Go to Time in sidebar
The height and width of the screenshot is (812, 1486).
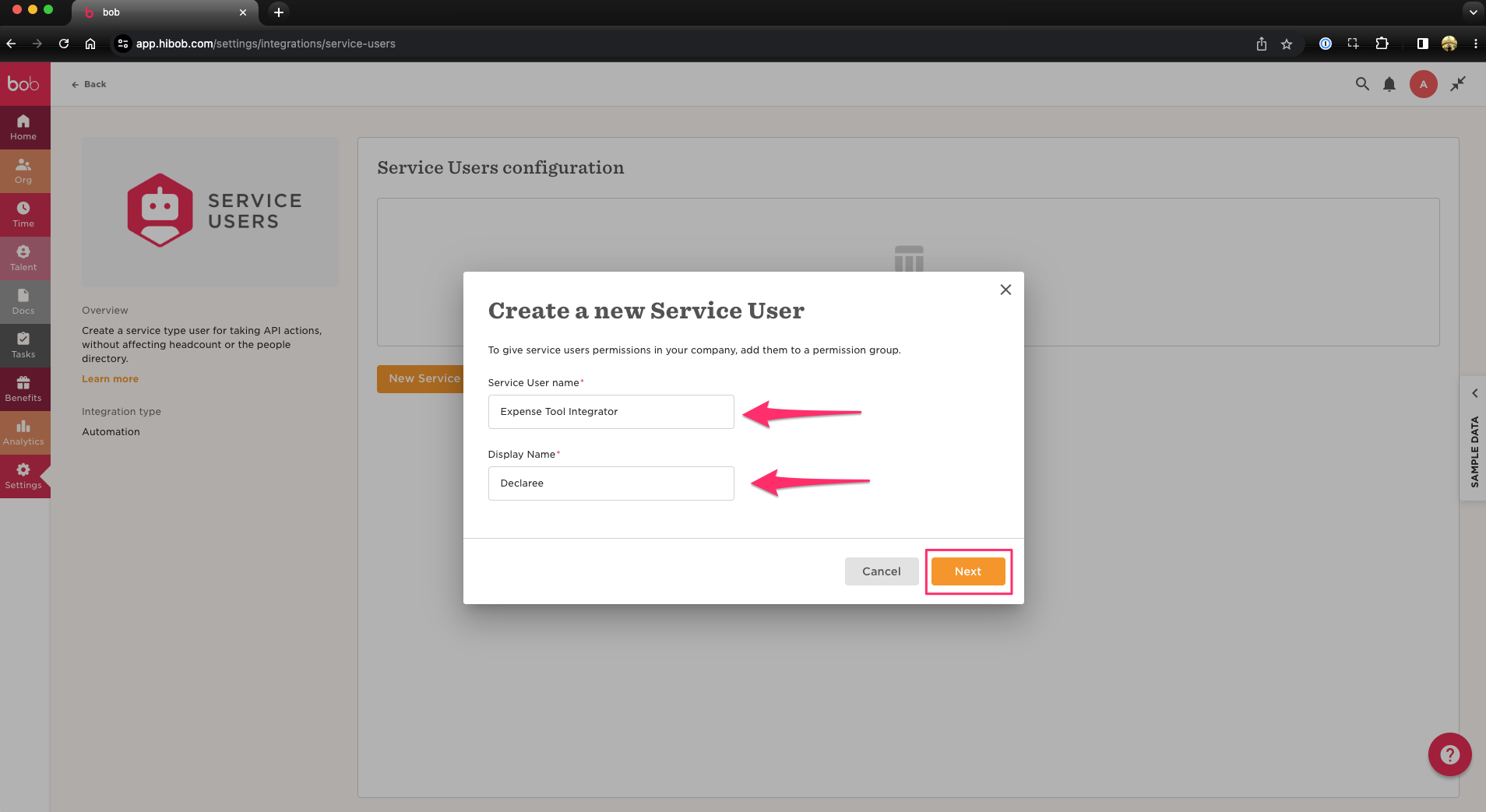pos(23,214)
